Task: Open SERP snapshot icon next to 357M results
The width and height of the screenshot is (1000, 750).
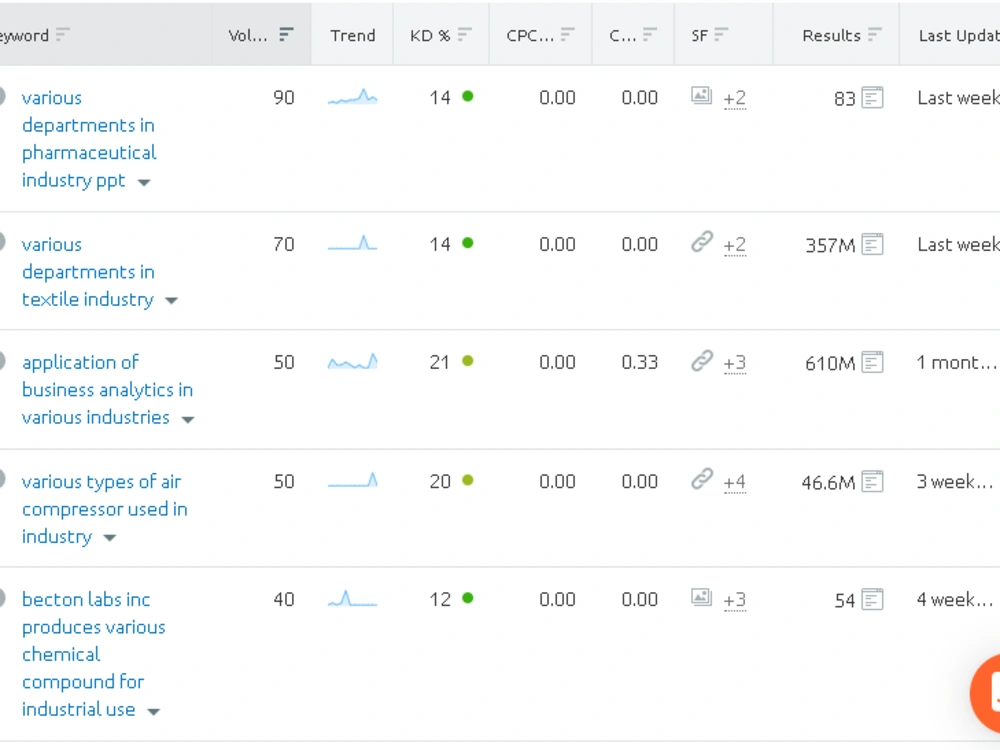Action: pos(872,244)
